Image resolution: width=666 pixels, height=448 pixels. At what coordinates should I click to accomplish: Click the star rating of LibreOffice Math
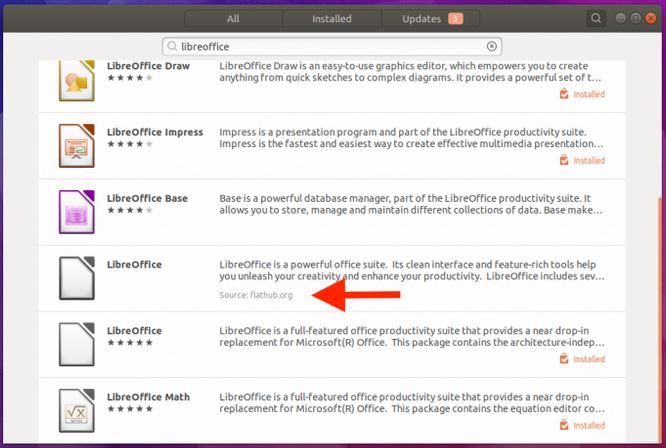point(130,409)
